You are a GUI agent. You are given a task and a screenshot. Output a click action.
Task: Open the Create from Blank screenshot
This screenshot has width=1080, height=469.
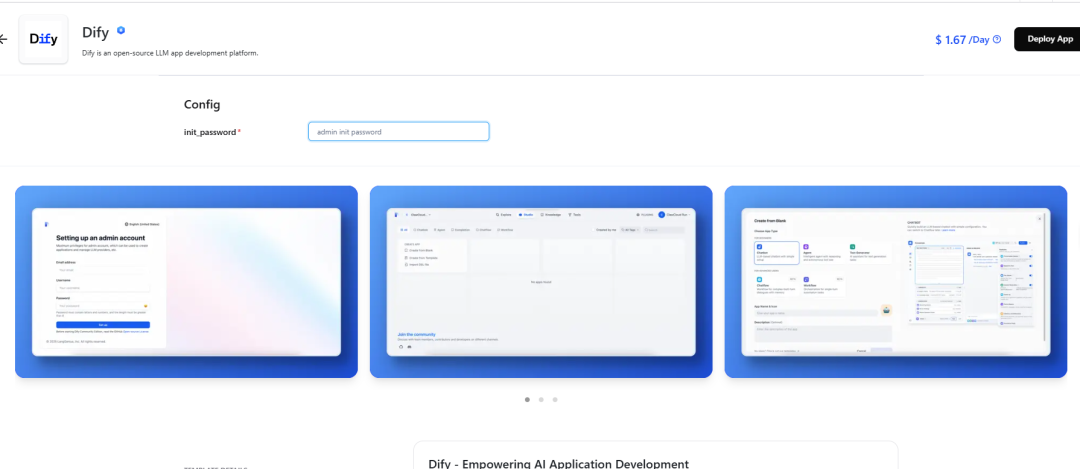tap(896, 281)
